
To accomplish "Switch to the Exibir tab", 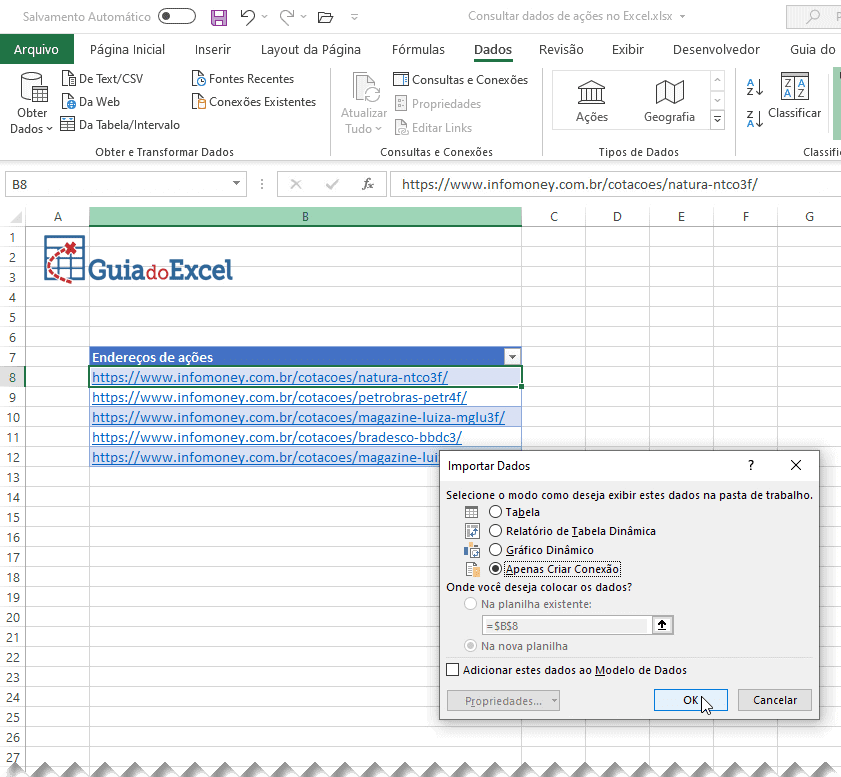I will point(628,49).
